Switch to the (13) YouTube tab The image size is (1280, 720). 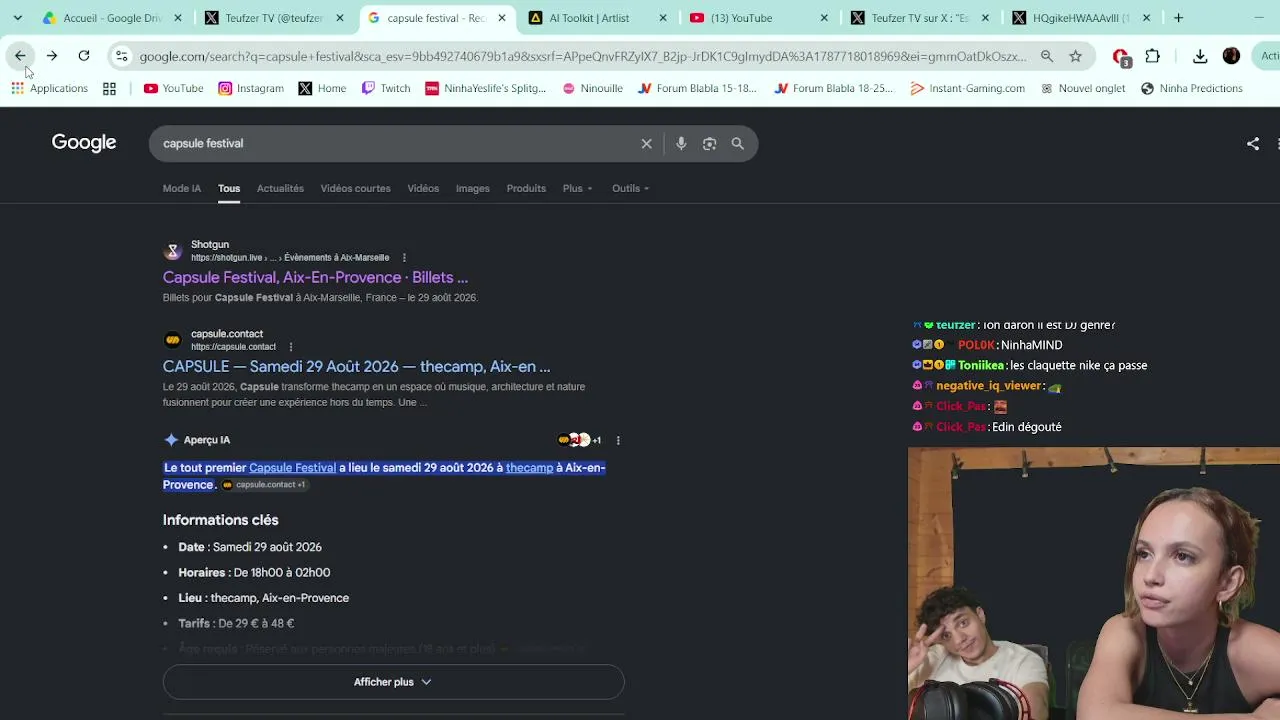757,18
